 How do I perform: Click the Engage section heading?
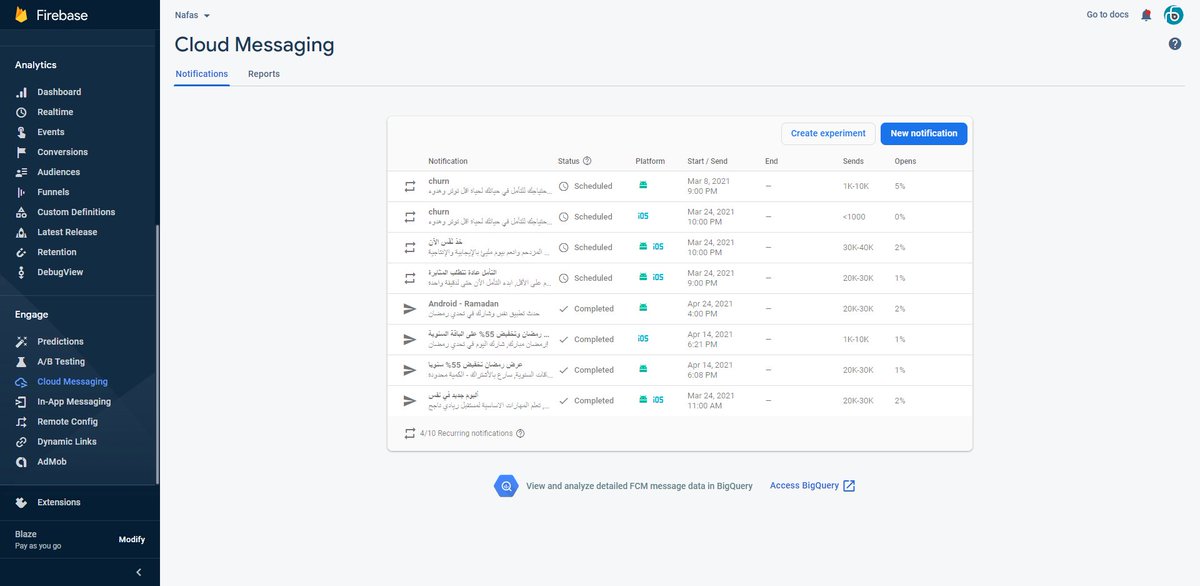(31, 314)
